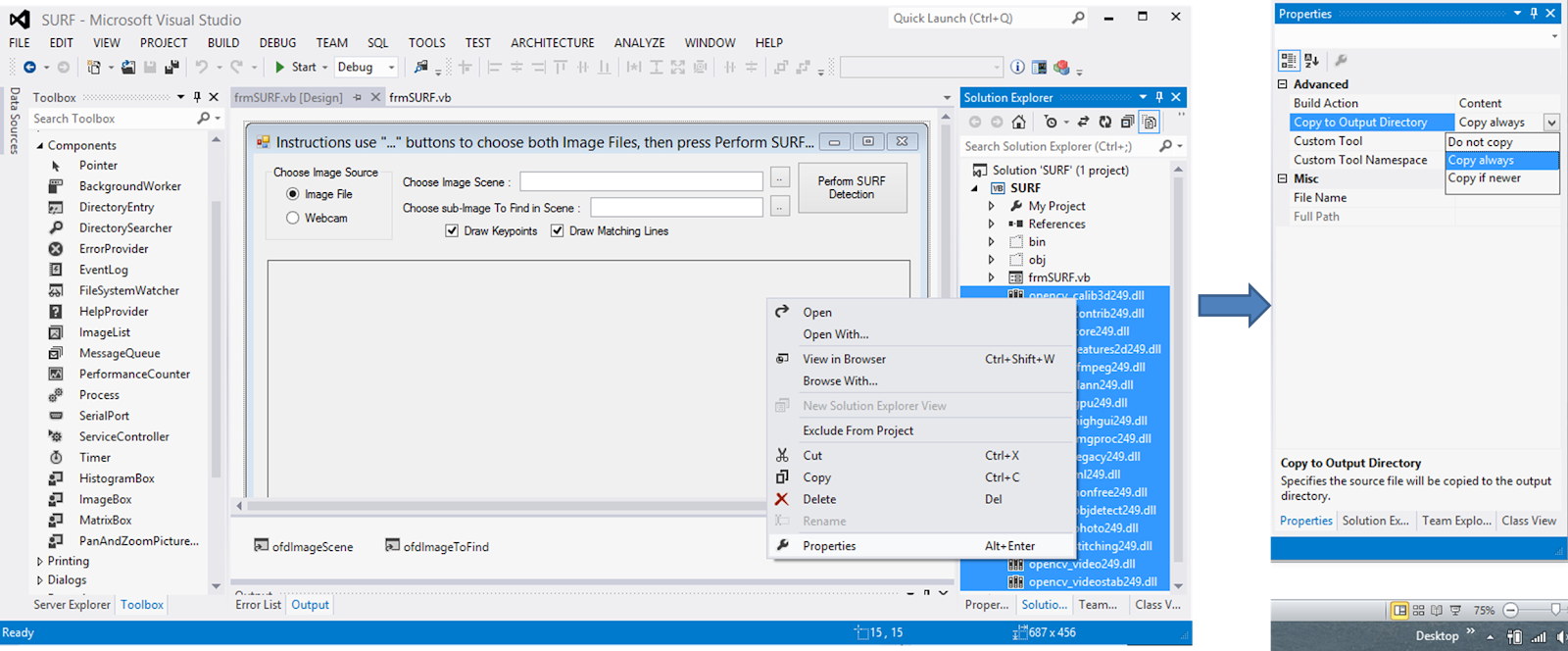Click the ofdImageScene component icon
The width and height of the screenshot is (1568, 651).
pos(261,545)
